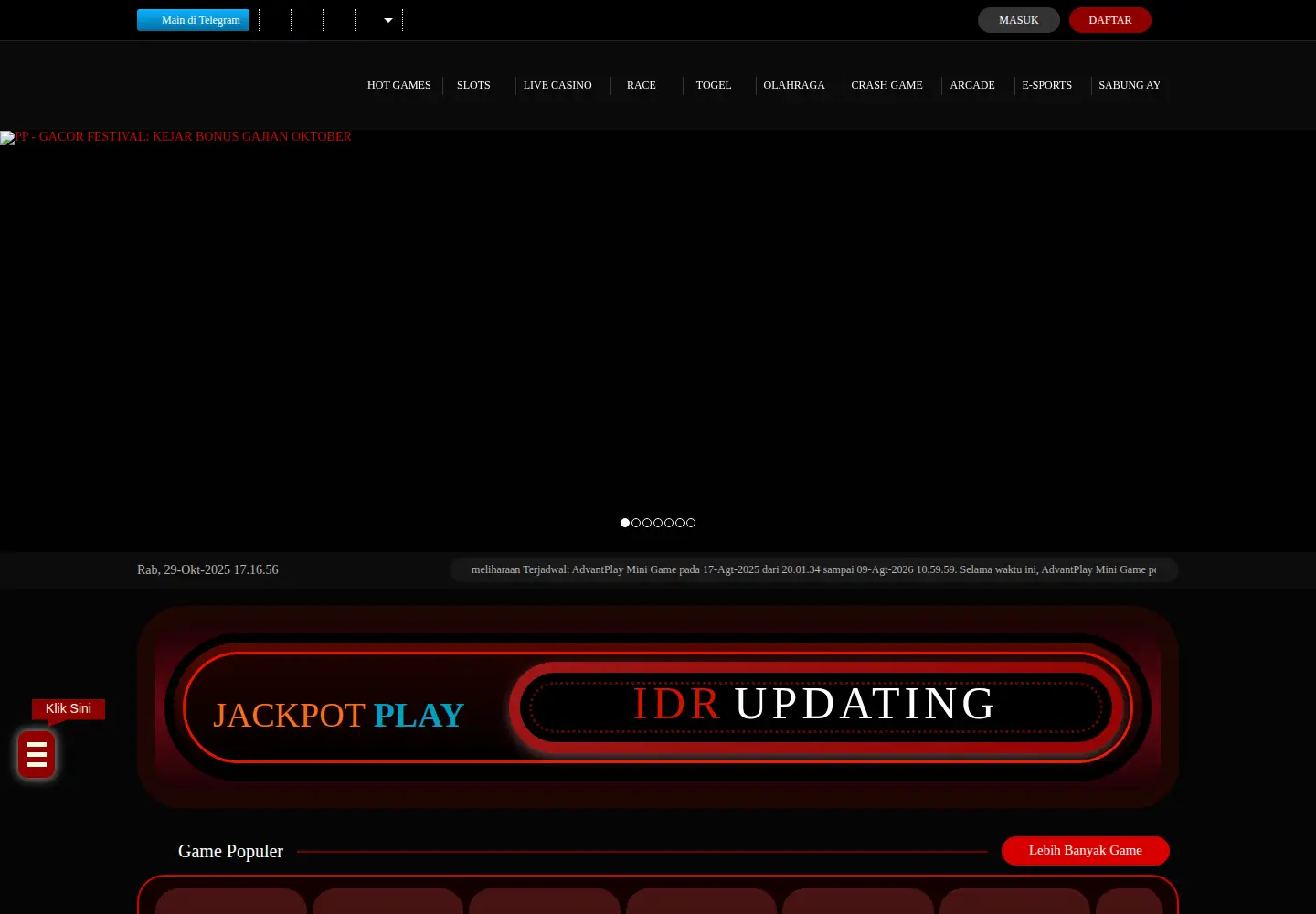Choose TOGEL from the navigation
Image resolution: width=1316 pixels, height=914 pixels.
714,85
